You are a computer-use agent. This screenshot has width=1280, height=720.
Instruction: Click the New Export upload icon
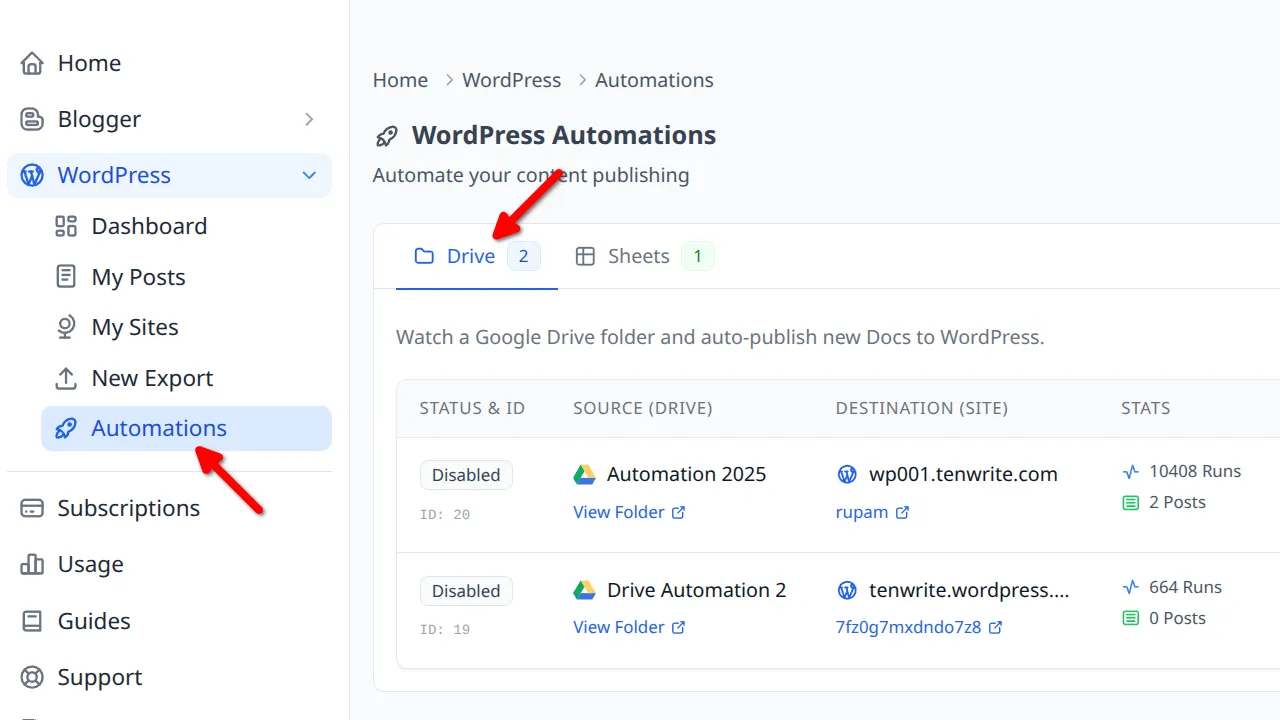pos(66,377)
